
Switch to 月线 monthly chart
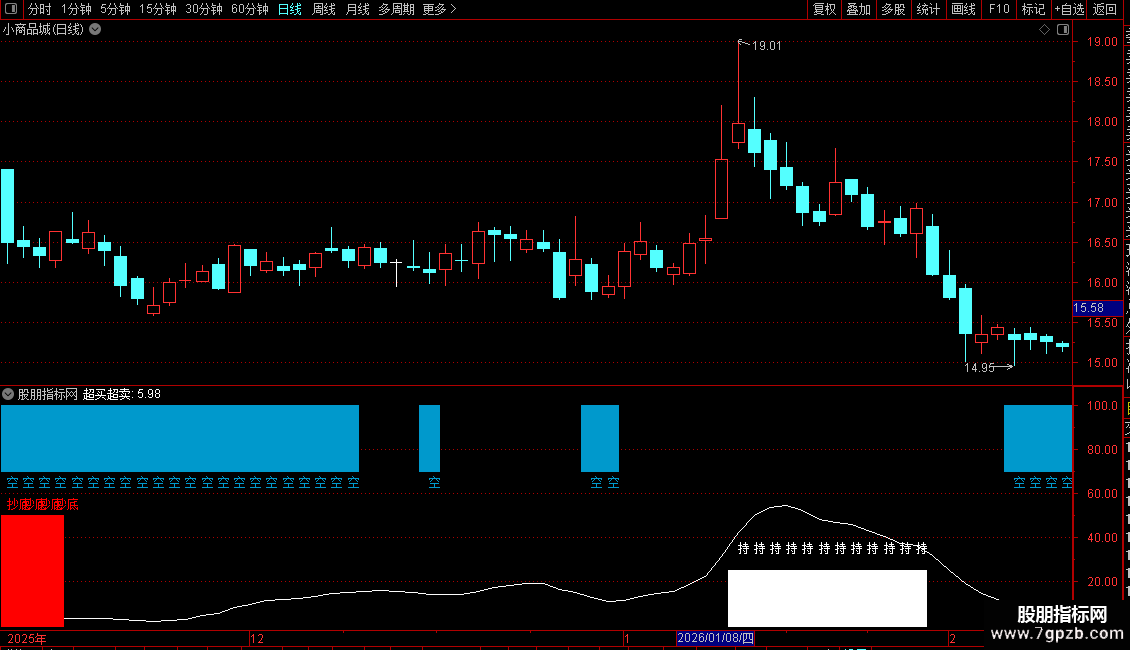click(x=357, y=9)
